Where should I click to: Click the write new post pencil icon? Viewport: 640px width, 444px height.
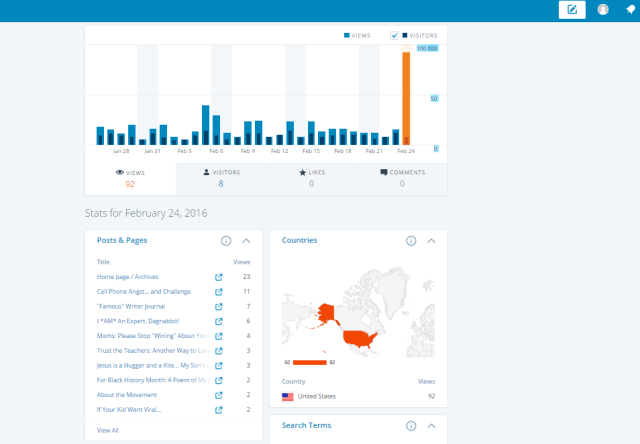coord(572,10)
